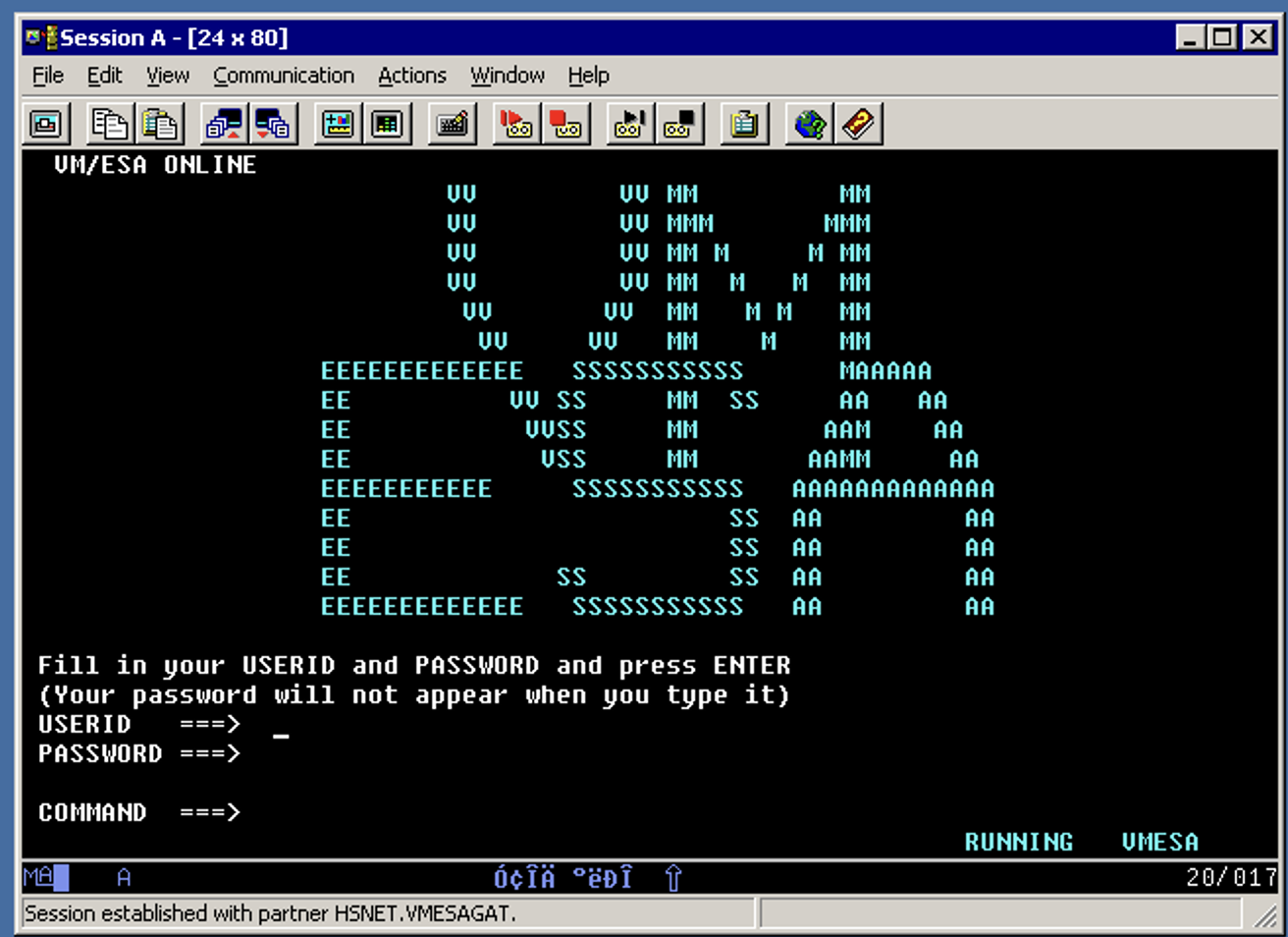Click the Color Mapping grid icon
This screenshot has height=937, width=1288.
coord(387,125)
